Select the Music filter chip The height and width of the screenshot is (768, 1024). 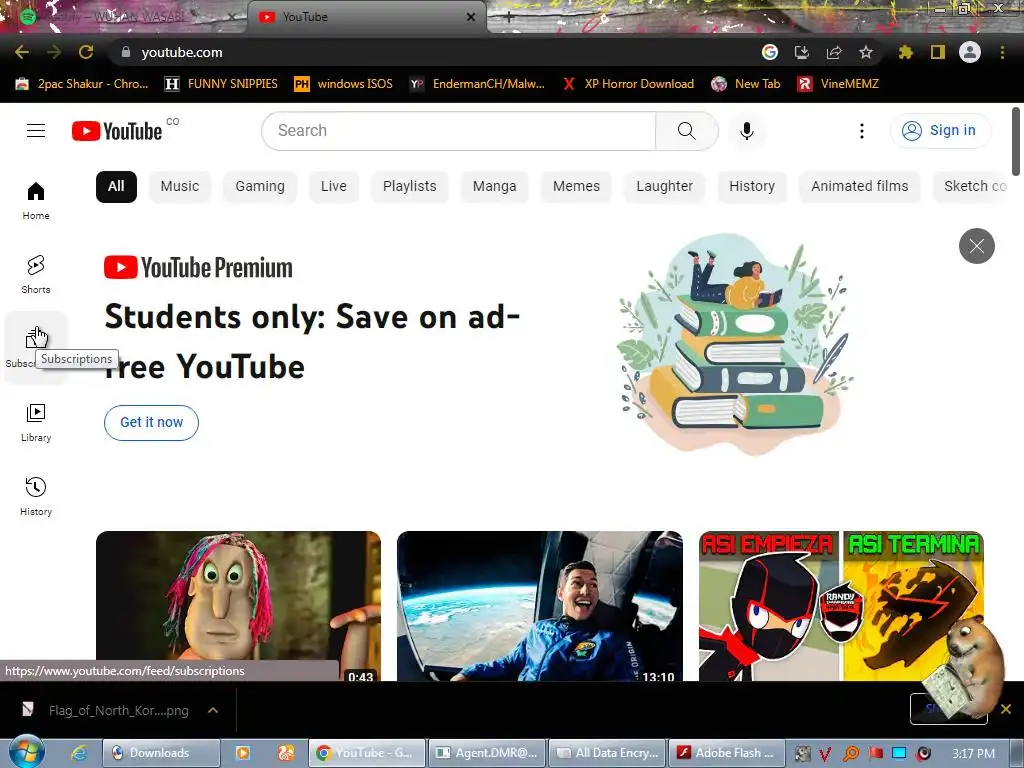(180, 187)
